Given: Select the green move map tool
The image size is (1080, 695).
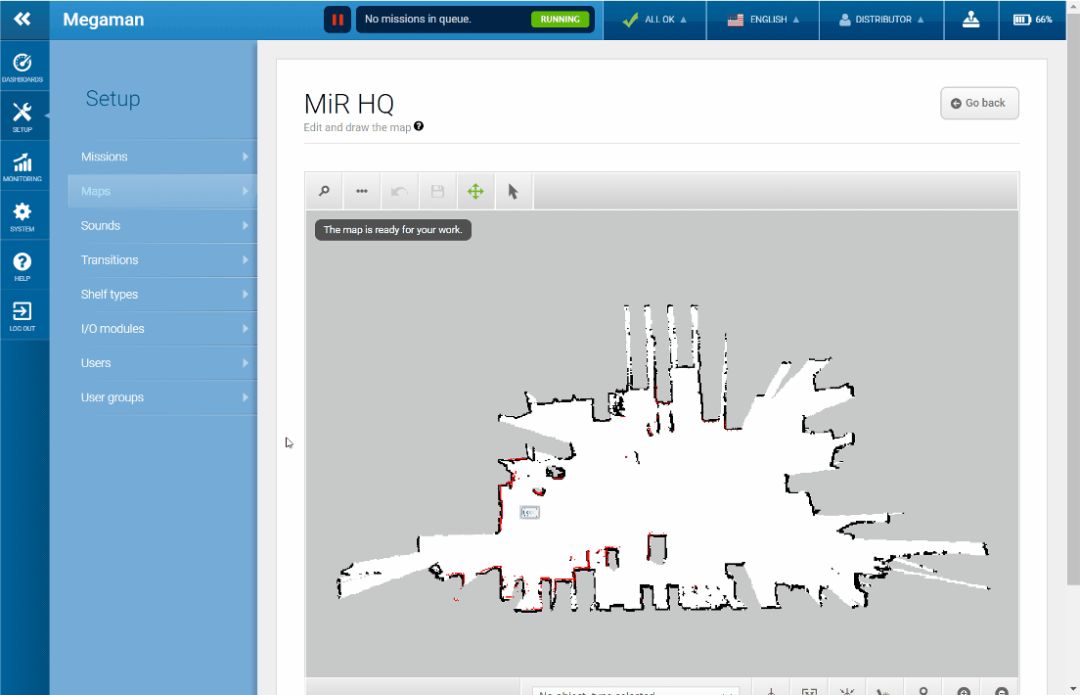Looking at the screenshot, I should 475,191.
